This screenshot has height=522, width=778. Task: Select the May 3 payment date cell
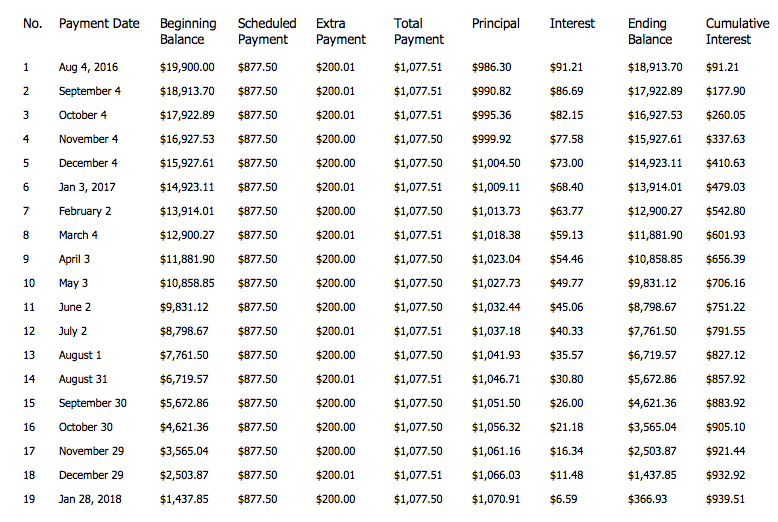coord(74,283)
